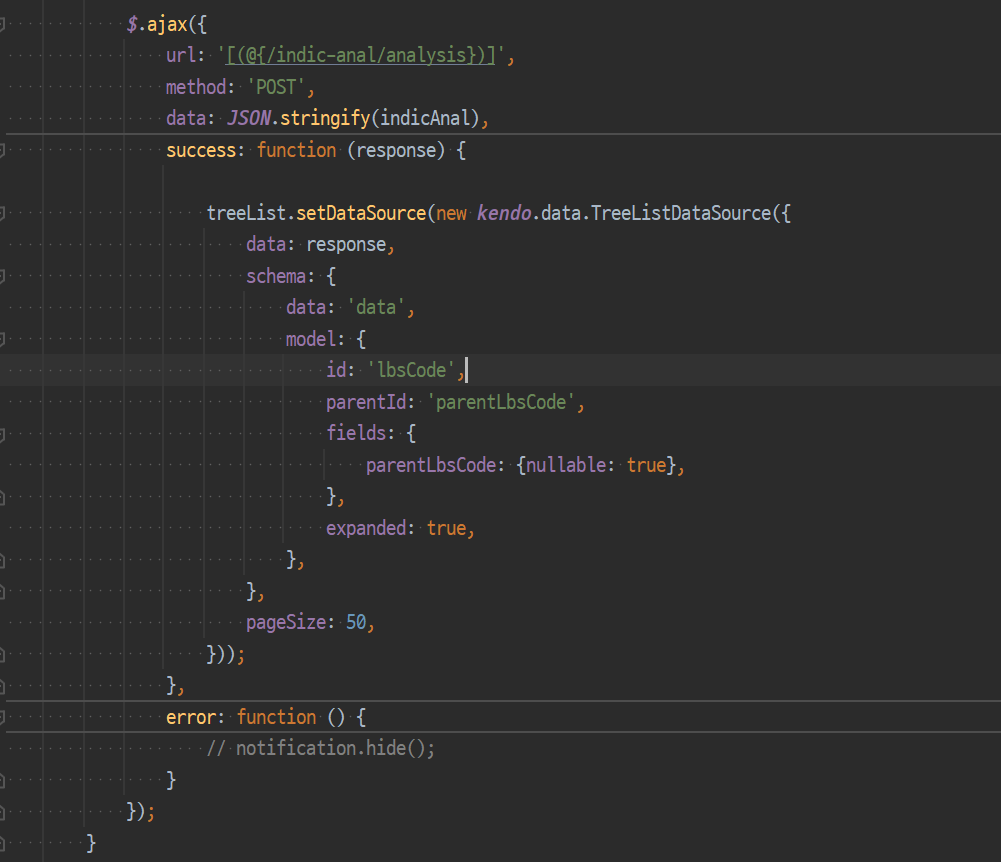Click the quoted 'parentLbsCode' string value
This screenshot has height=862, width=1001.
(501, 402)
